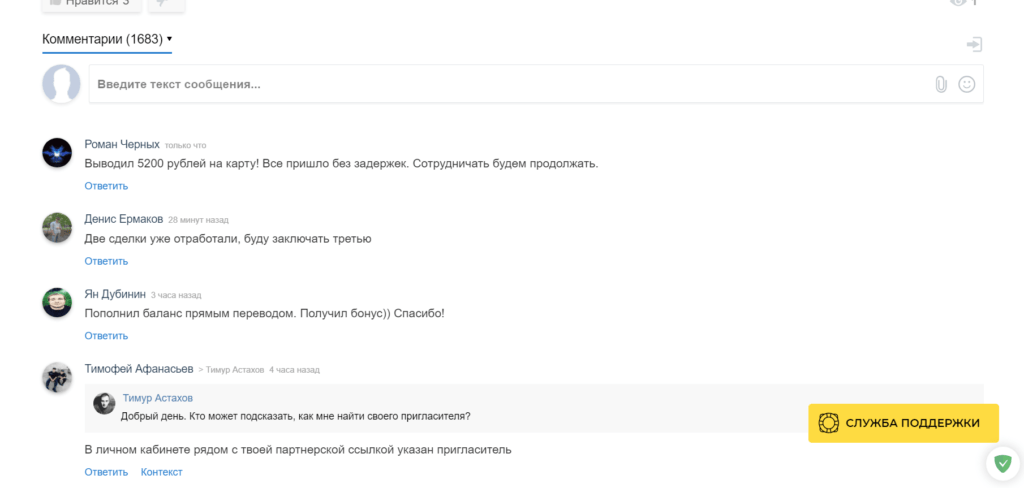Click the eye views icon at top

pyautogui.click(x=958, y=3)
